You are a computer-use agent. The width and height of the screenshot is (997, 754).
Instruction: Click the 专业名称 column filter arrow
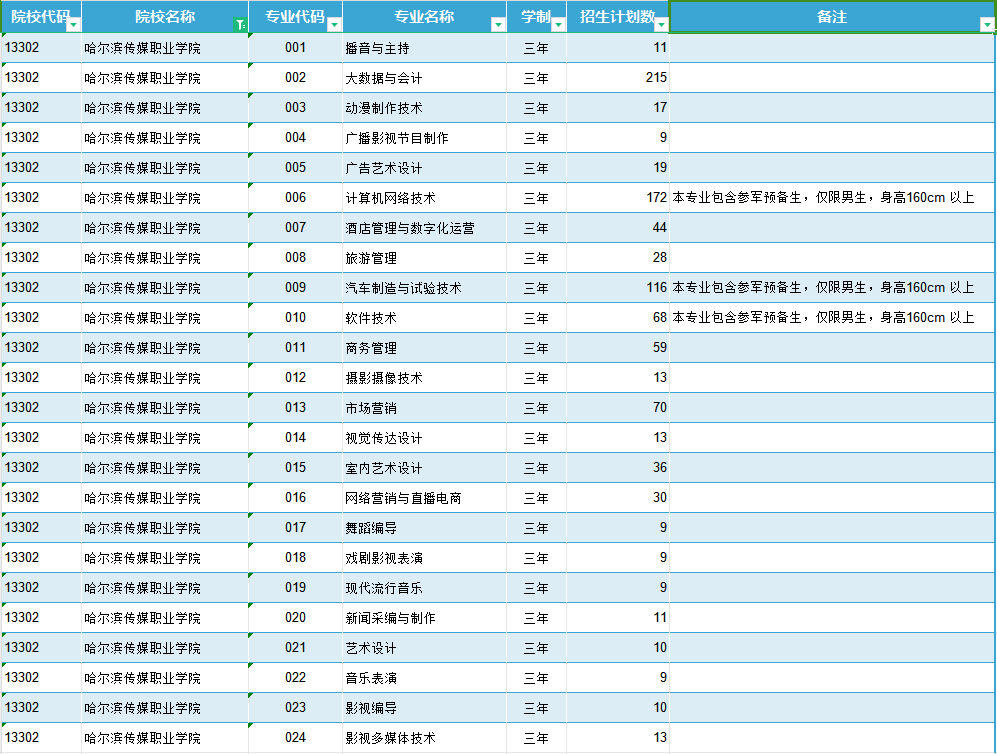point(496,23)
